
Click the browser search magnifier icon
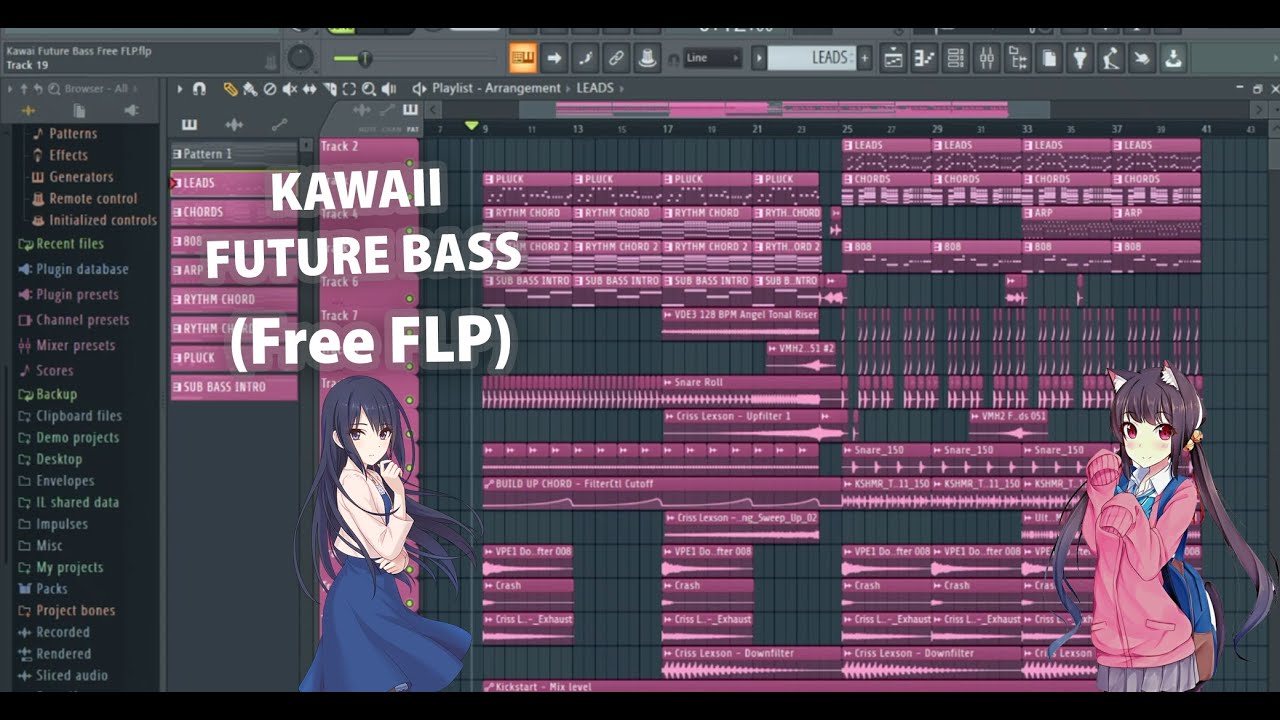[53, 89]
